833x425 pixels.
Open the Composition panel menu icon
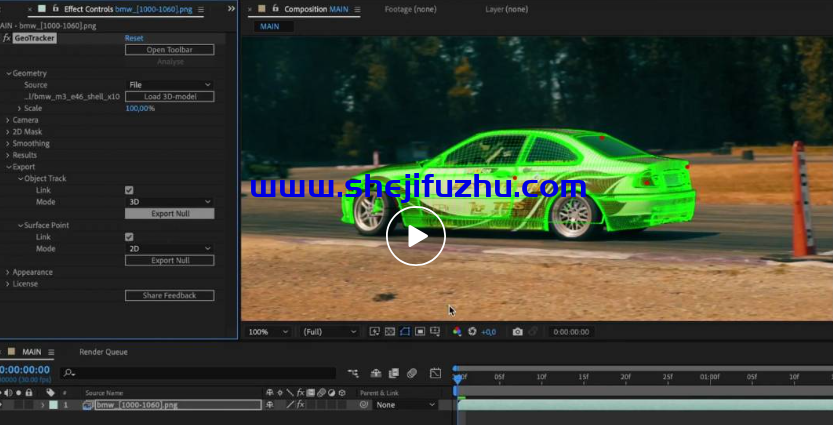357,10
